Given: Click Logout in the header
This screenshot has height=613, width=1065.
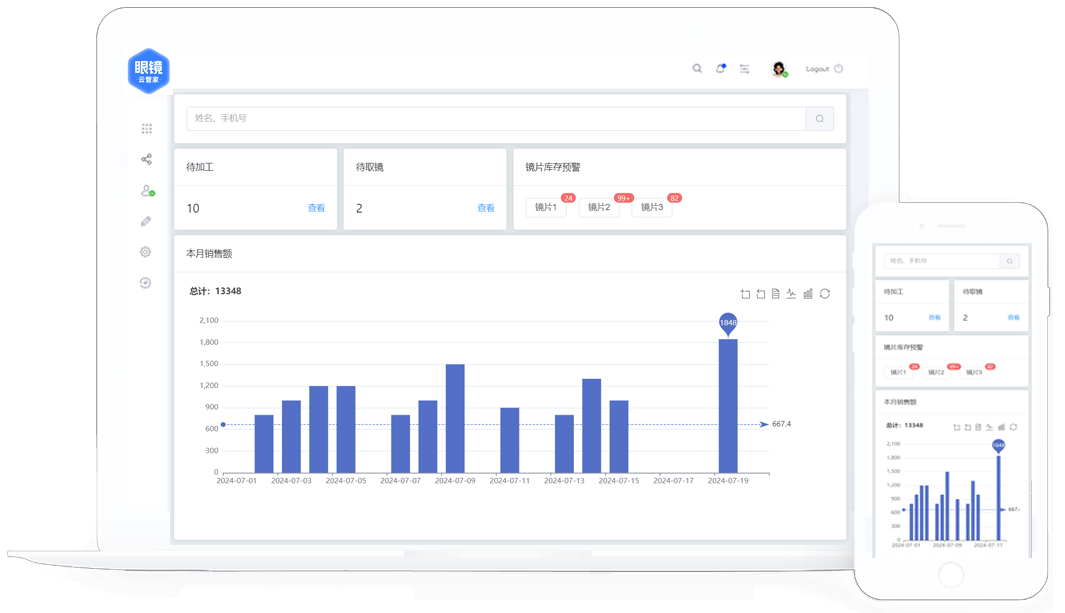Looking at the screenshot, I should (817, 69).
